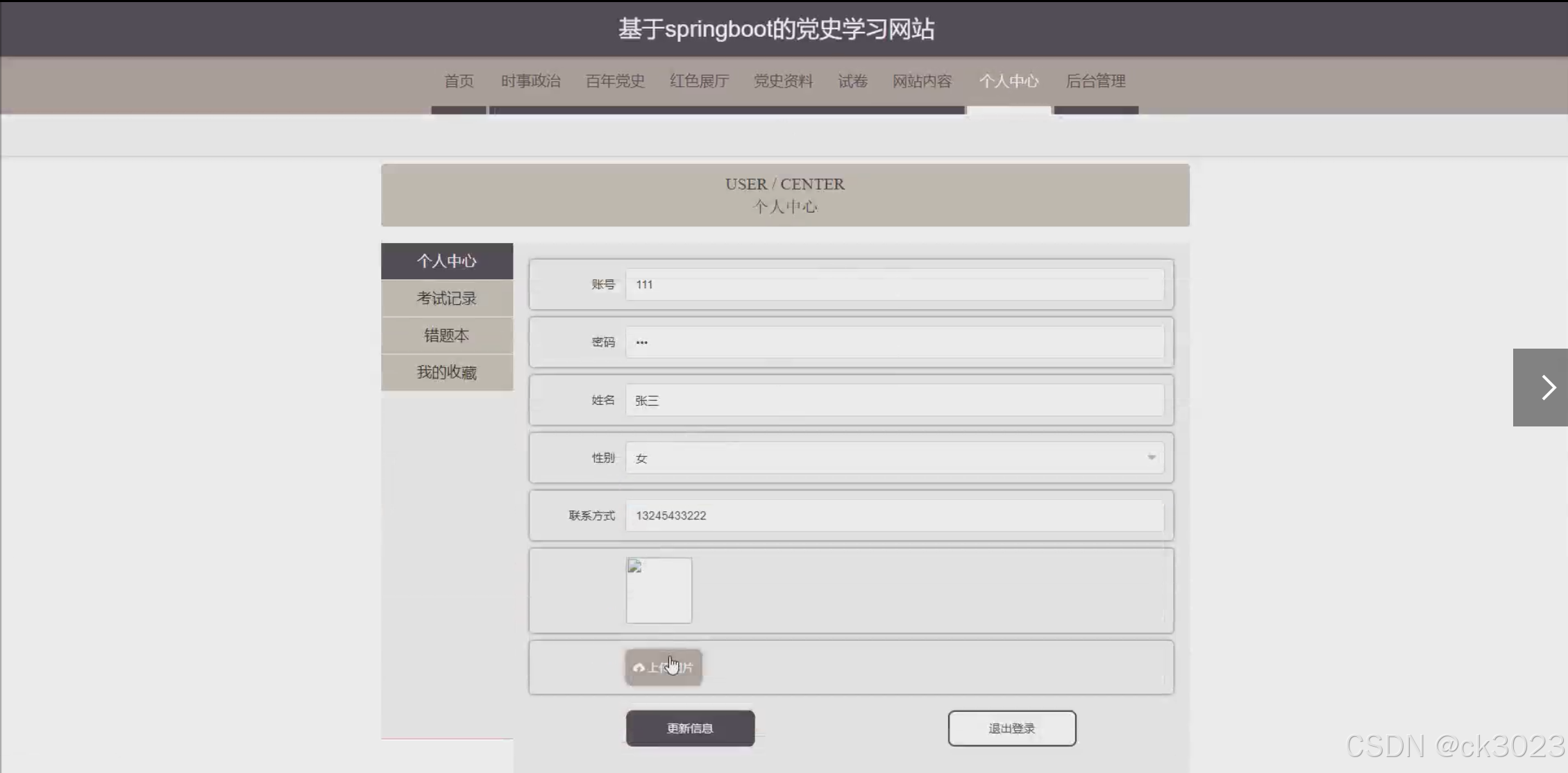Open 后台管理 navigation item
The width and height of the screenshot is (1568, 773).
[1095, 81]
